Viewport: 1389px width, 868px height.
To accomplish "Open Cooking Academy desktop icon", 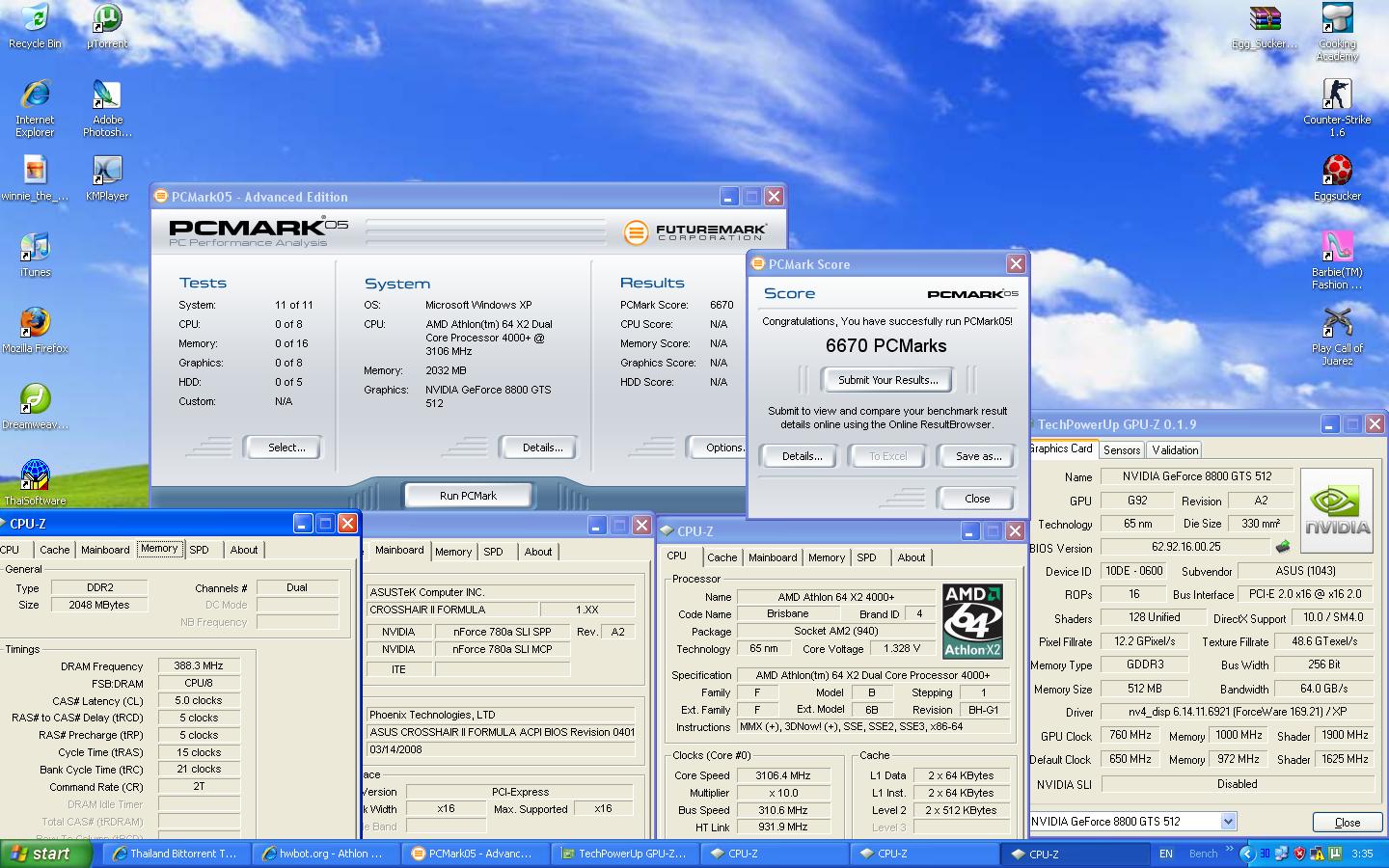I will point(1337,32).
